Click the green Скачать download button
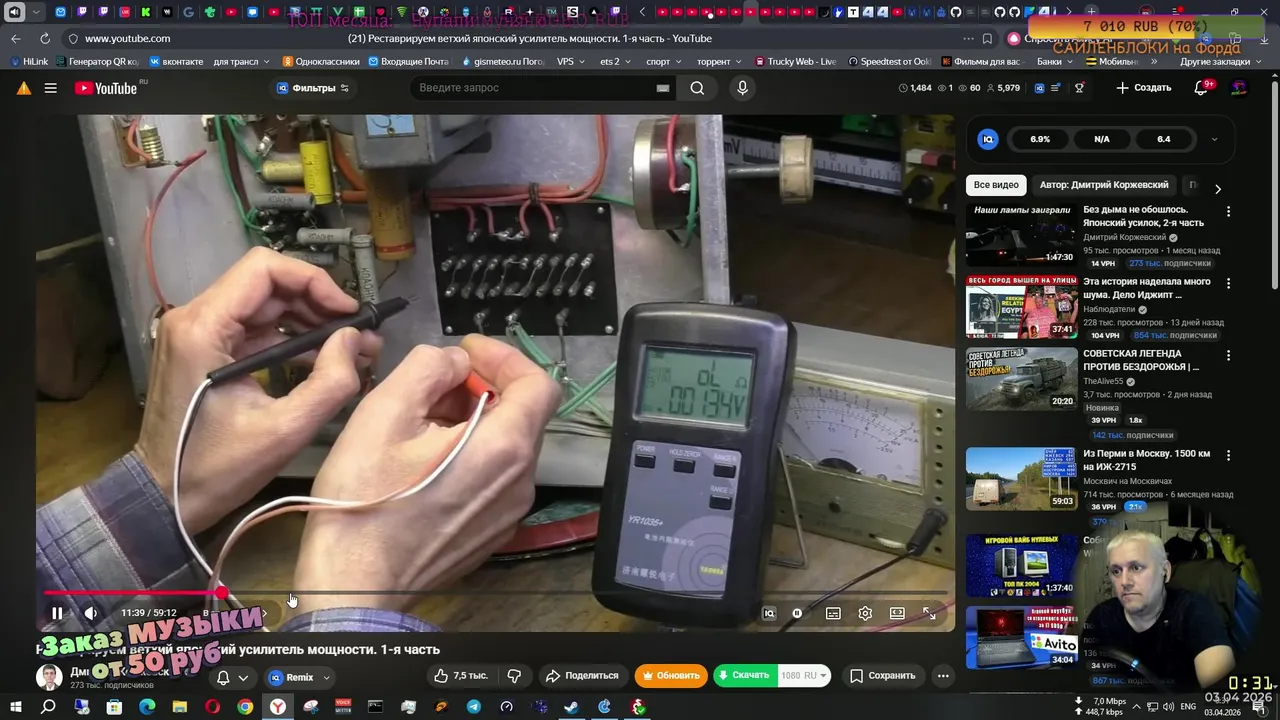This screenshot has height=720, width=1280. pyautogui.click(x=745, y=676)
